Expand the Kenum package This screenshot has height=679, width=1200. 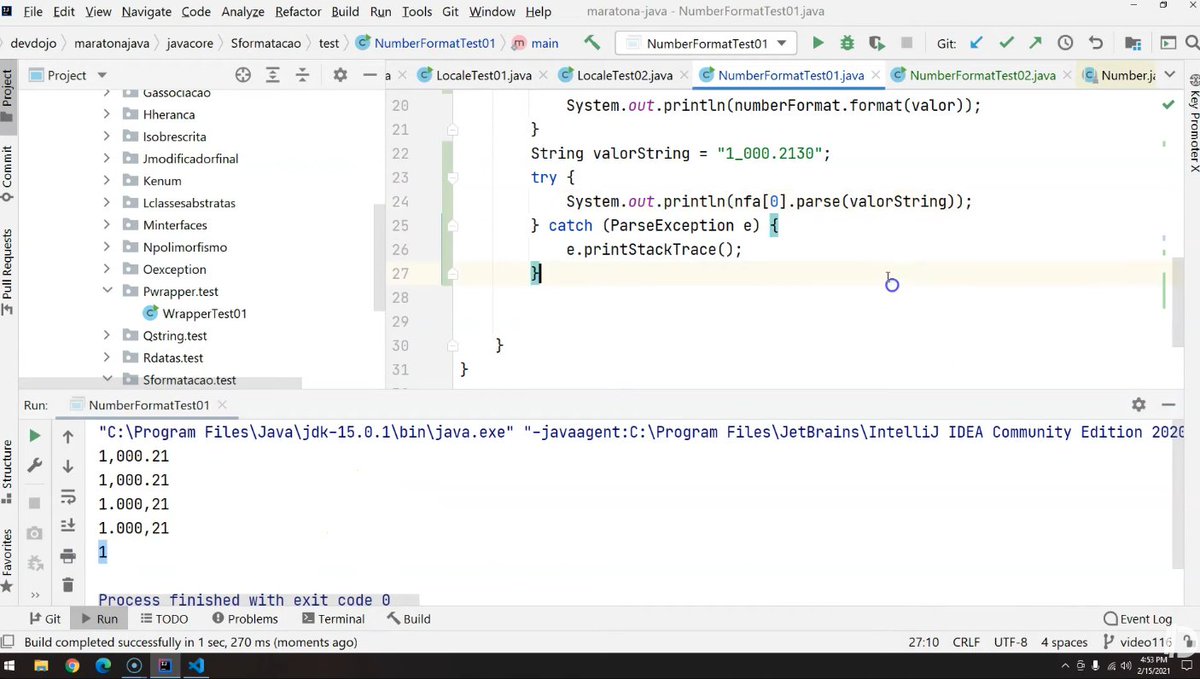tap(106, 180)
